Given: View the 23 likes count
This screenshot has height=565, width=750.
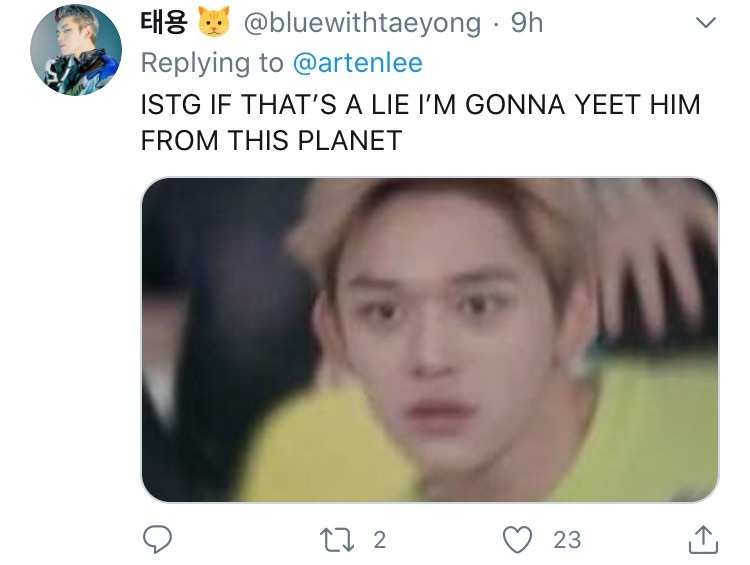Looking at the screenshot, I should coord(567,540).
